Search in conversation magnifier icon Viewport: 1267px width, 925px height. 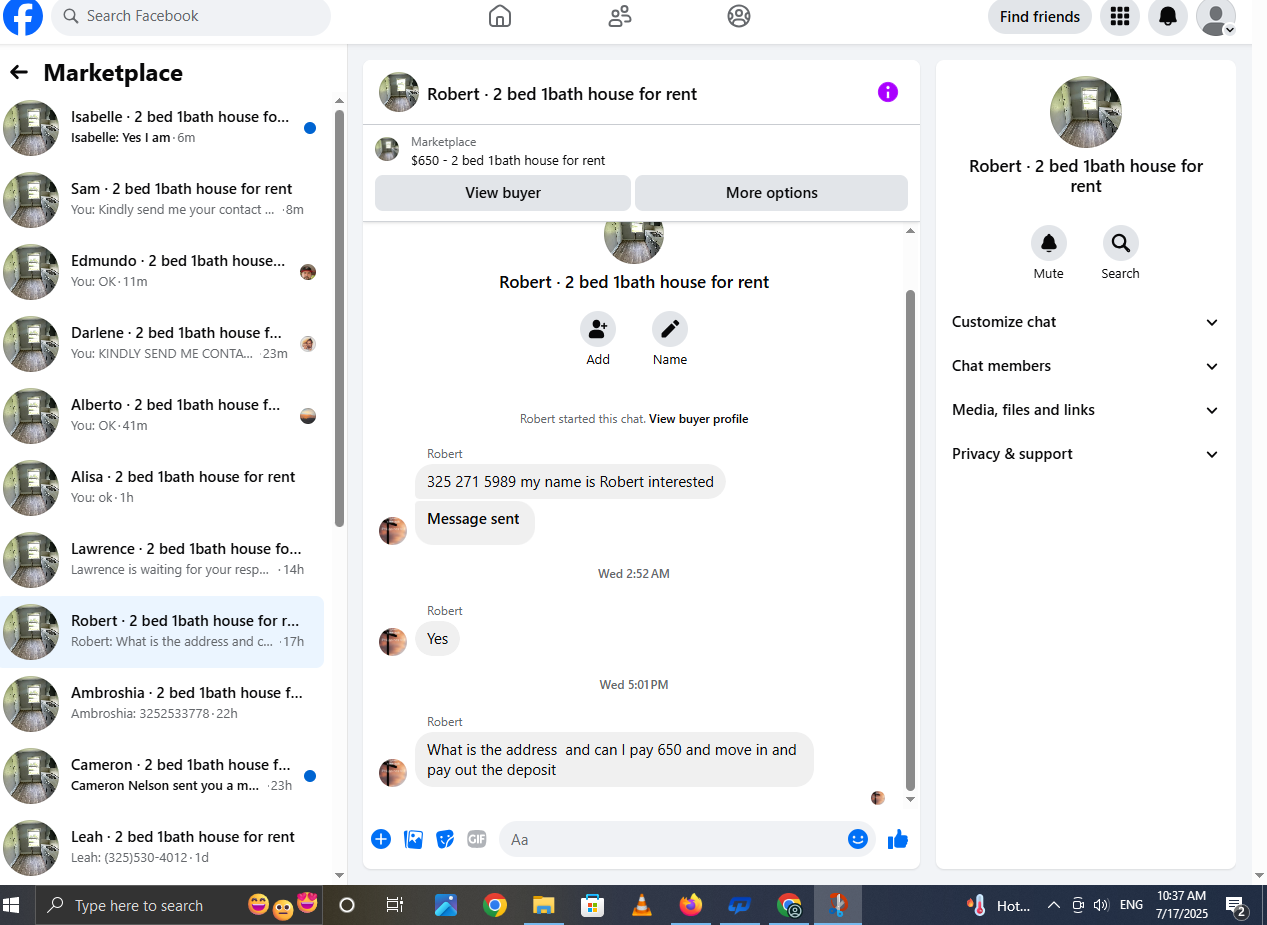(x=1121, y=243)
